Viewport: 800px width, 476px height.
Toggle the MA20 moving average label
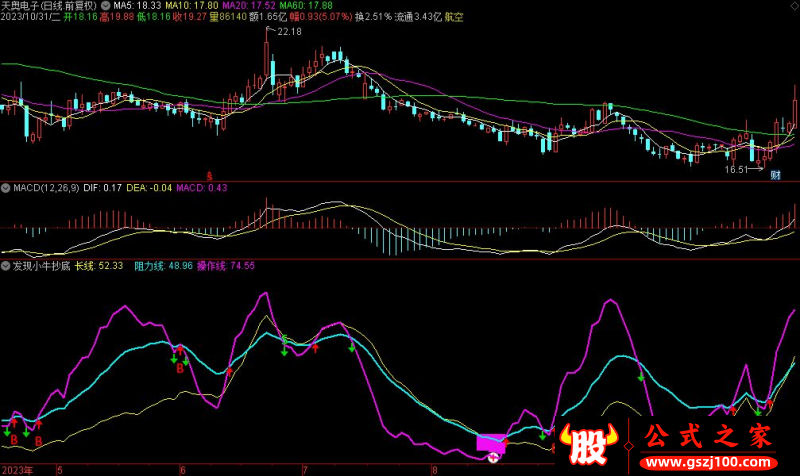[256, 6]
